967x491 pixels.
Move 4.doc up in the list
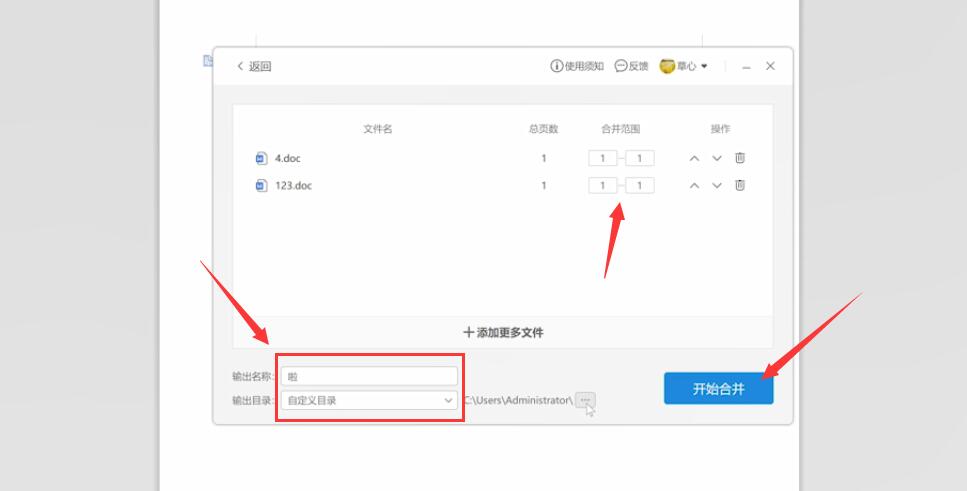pos(694,159)
